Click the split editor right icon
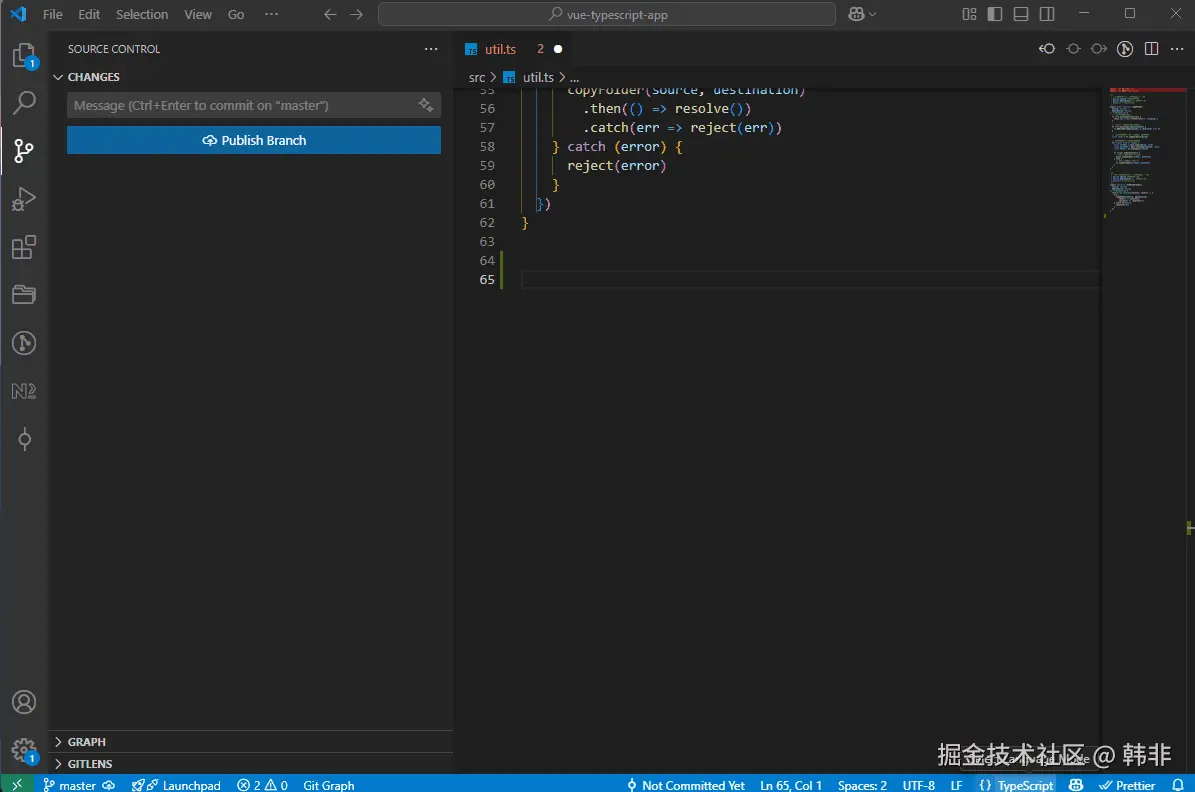The height and width of the screenshot is (792, 1195). tap(1151, 49)
